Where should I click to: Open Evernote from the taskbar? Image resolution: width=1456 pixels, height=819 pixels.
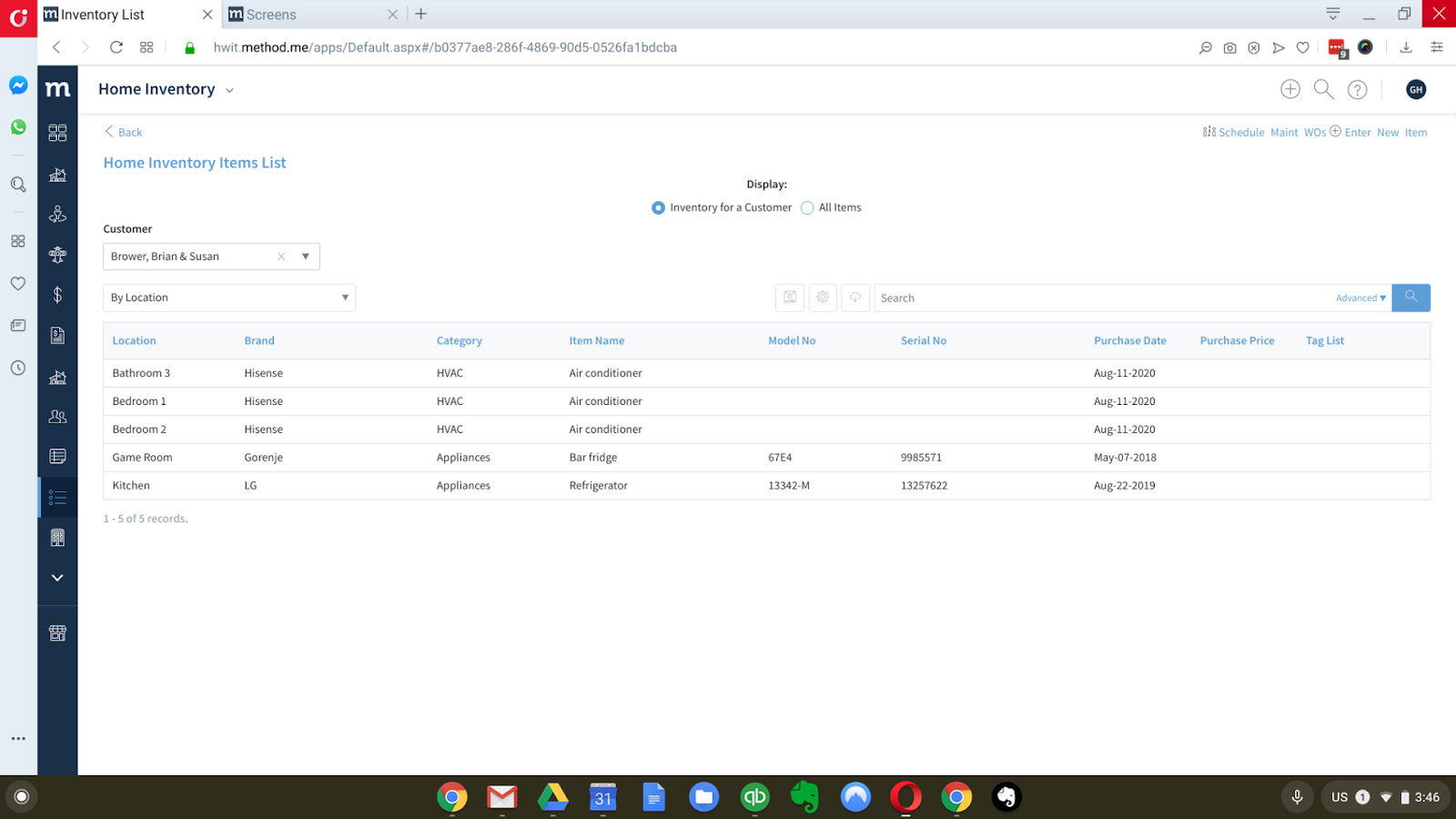tap(805, 797)
